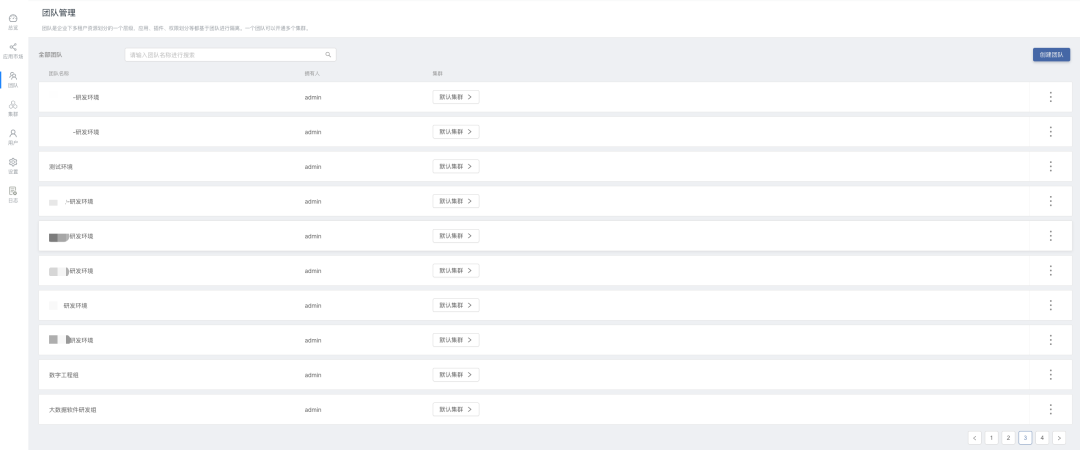Jump to page 4
Screen dimensions: 1080x450
[x=1042, y=438]
